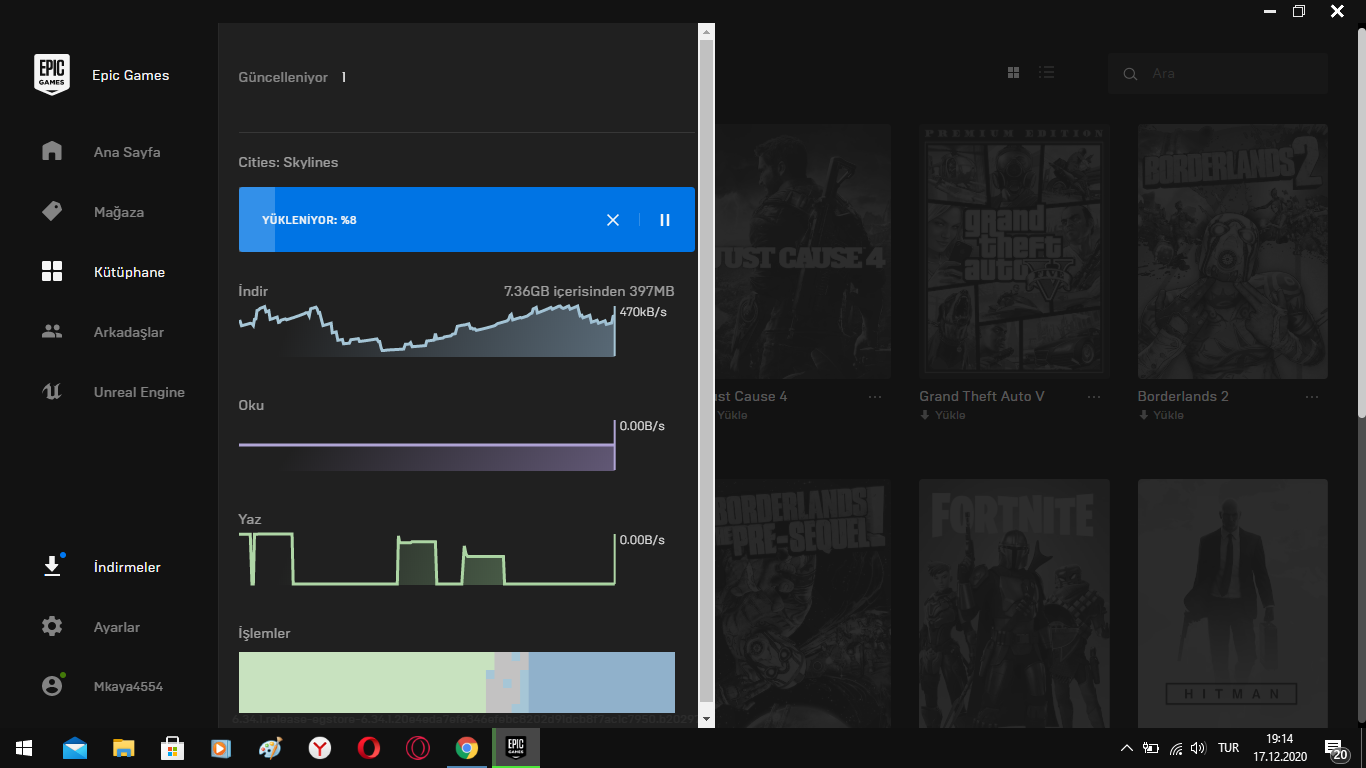Click TUR language indicator
The height and width of the screenshot is (768, 1366).
pyautogui.click(x=1229, y=748)
